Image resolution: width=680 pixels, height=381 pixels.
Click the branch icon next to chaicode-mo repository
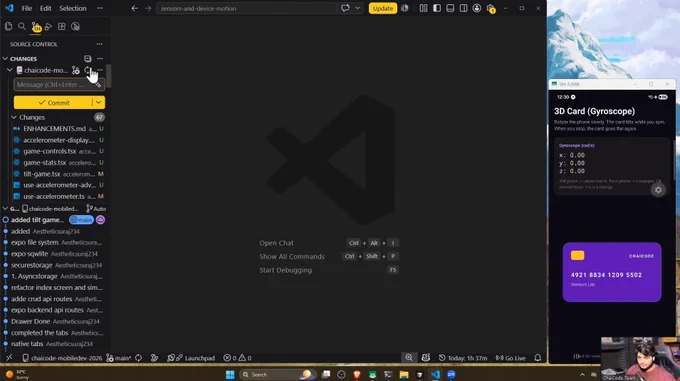(x=76, y=70)
